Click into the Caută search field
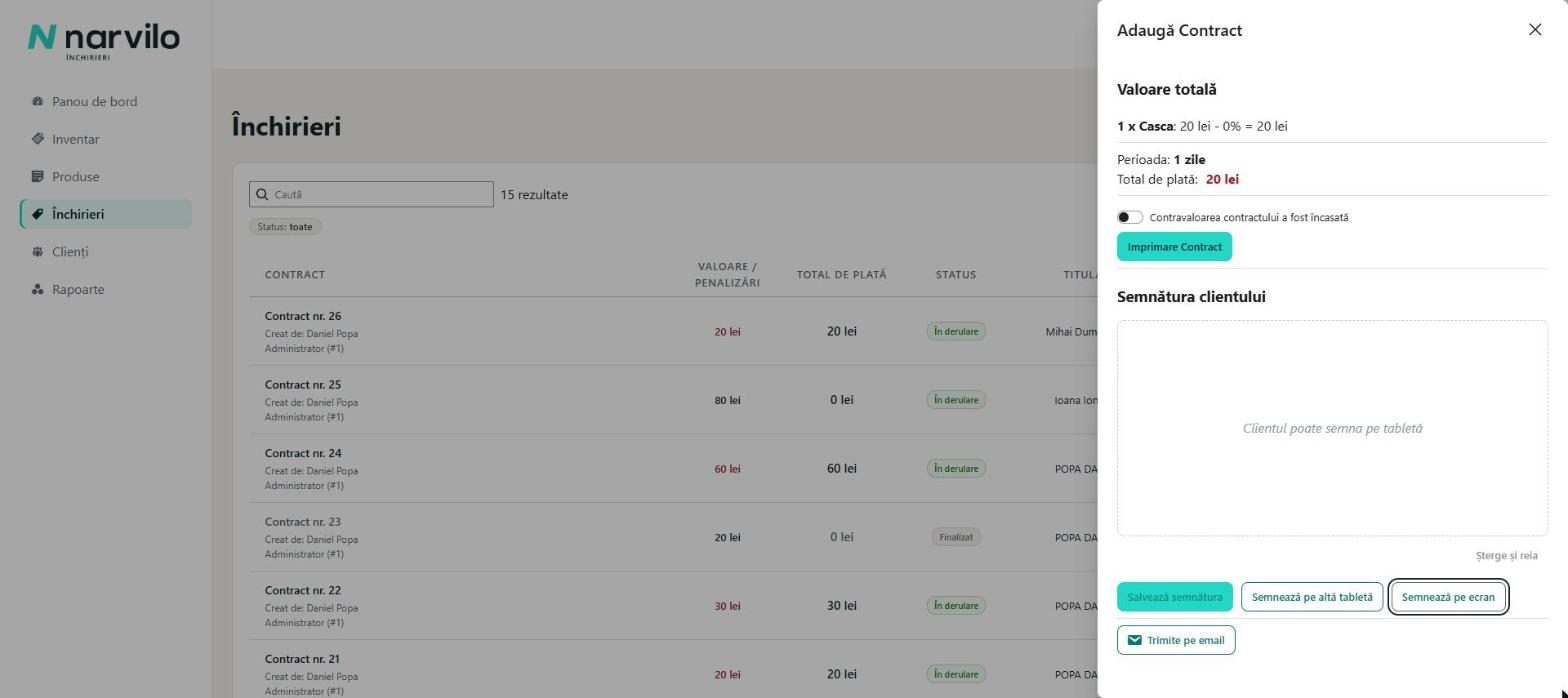This screenshot has width=1568, height=698. (x=371, y=194)
